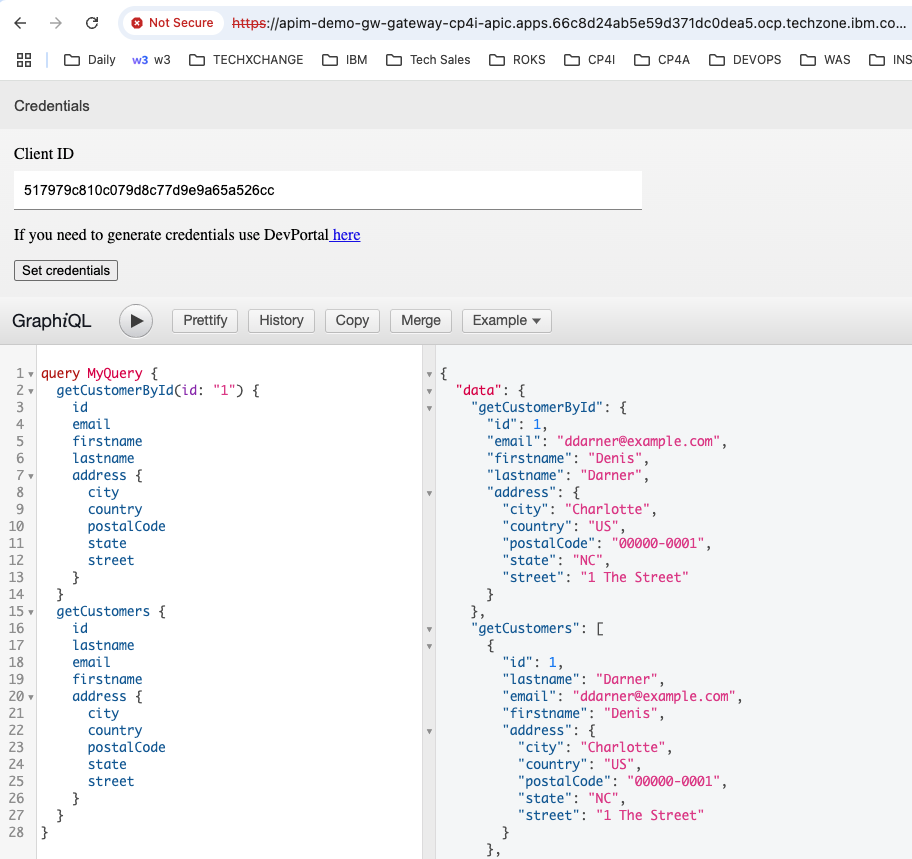Open the w3 bookmark
912x859 pixels.
click(x=151, y=60)
